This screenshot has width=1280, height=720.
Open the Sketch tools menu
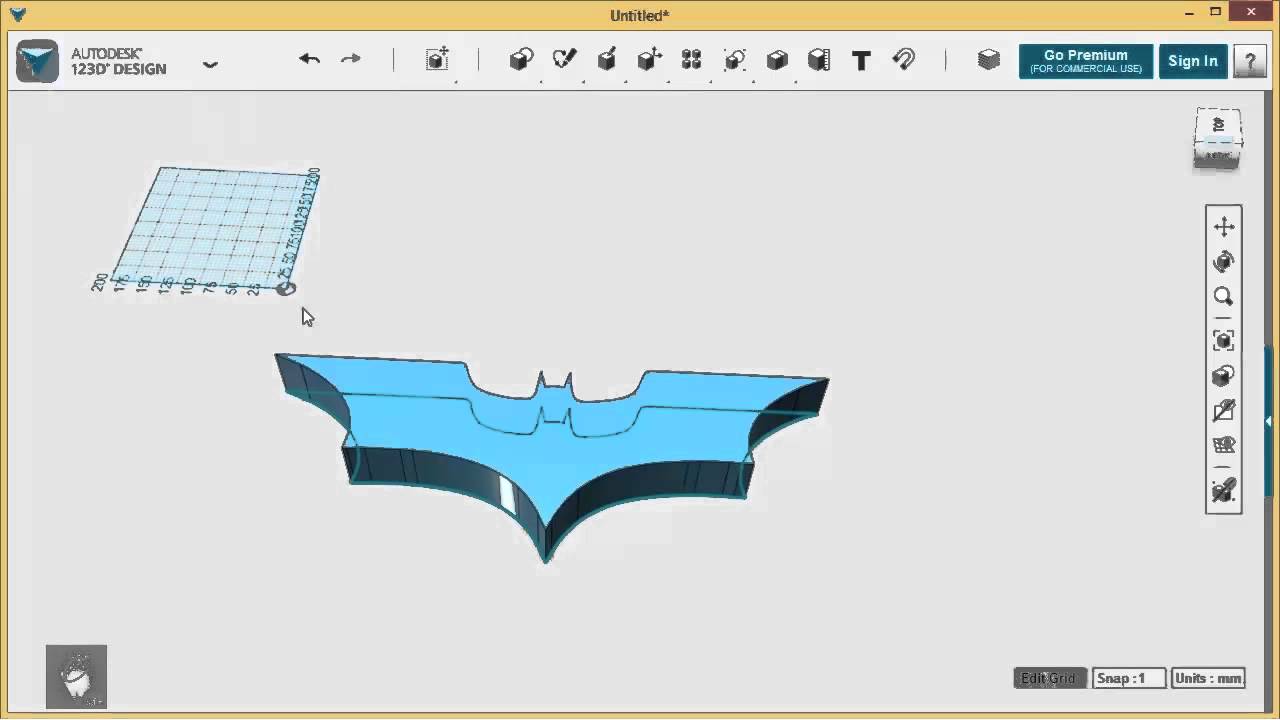tap(564, 60)
